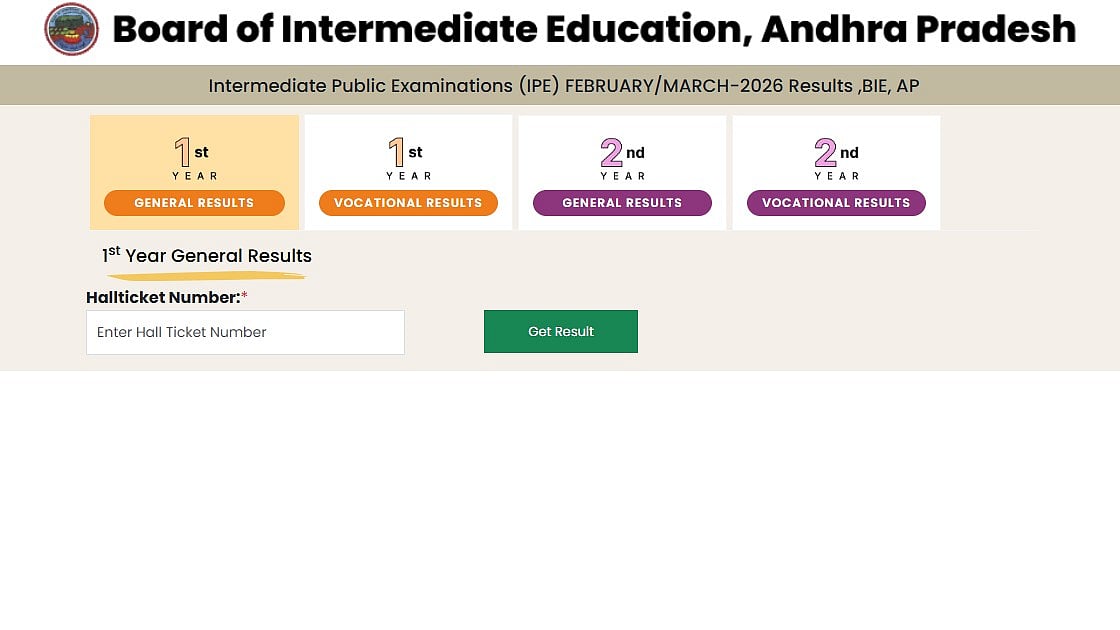Click the Board of Intermediate Education logo

(72, 29)
